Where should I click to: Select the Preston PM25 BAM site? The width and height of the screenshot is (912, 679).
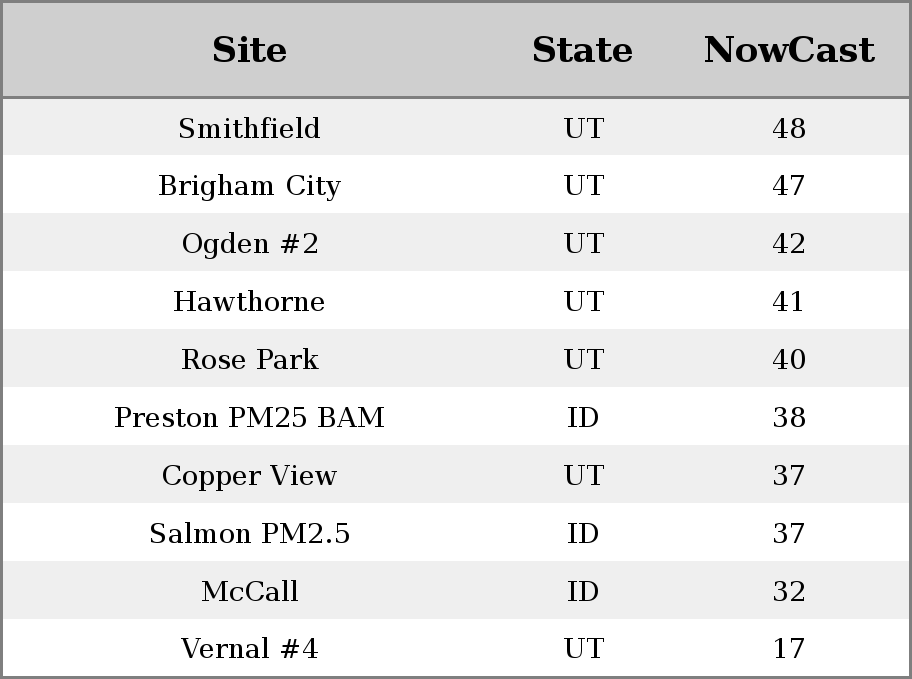point(249,418)
